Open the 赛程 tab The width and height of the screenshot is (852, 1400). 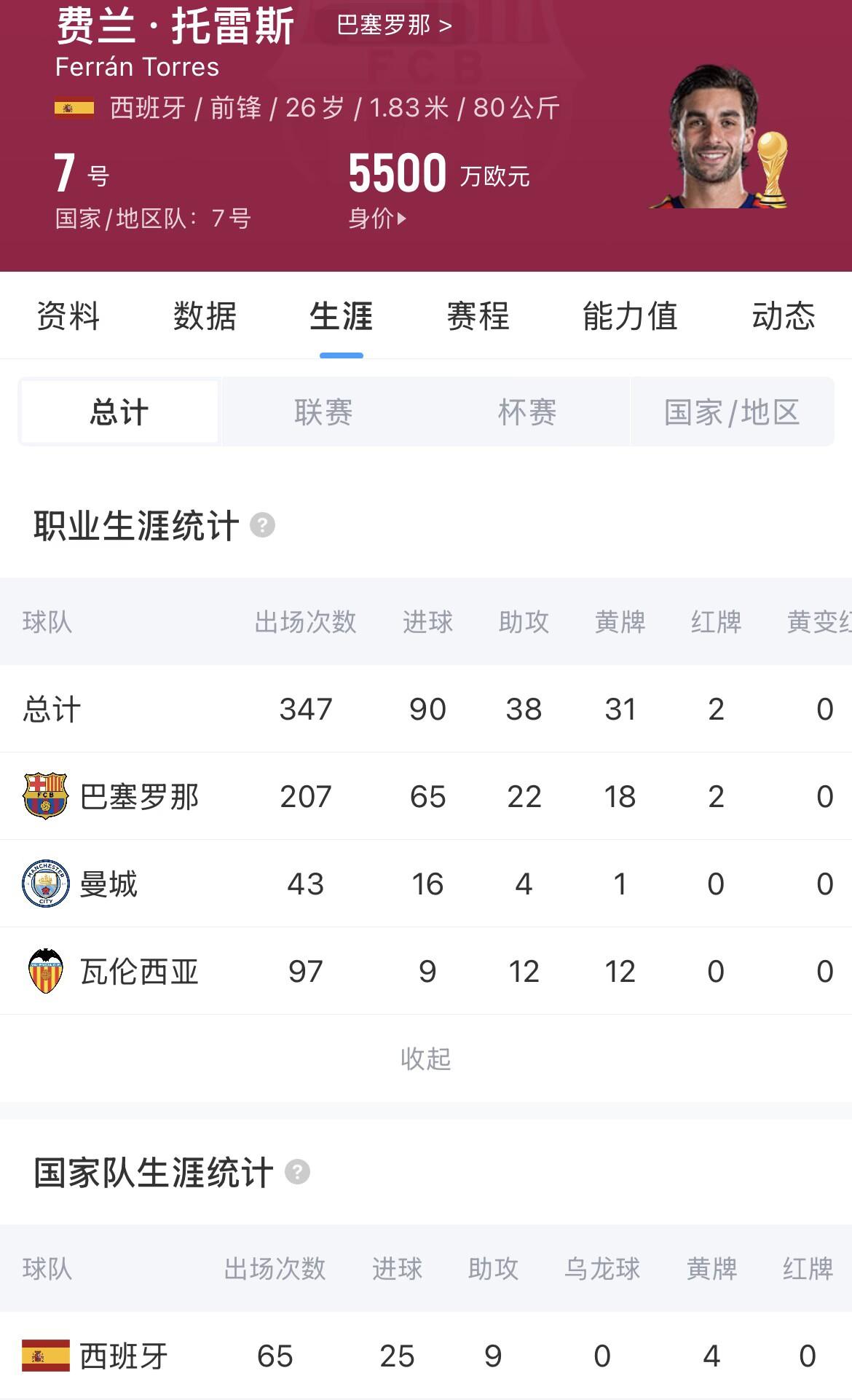pyautogui.click(x=478, y=316)
